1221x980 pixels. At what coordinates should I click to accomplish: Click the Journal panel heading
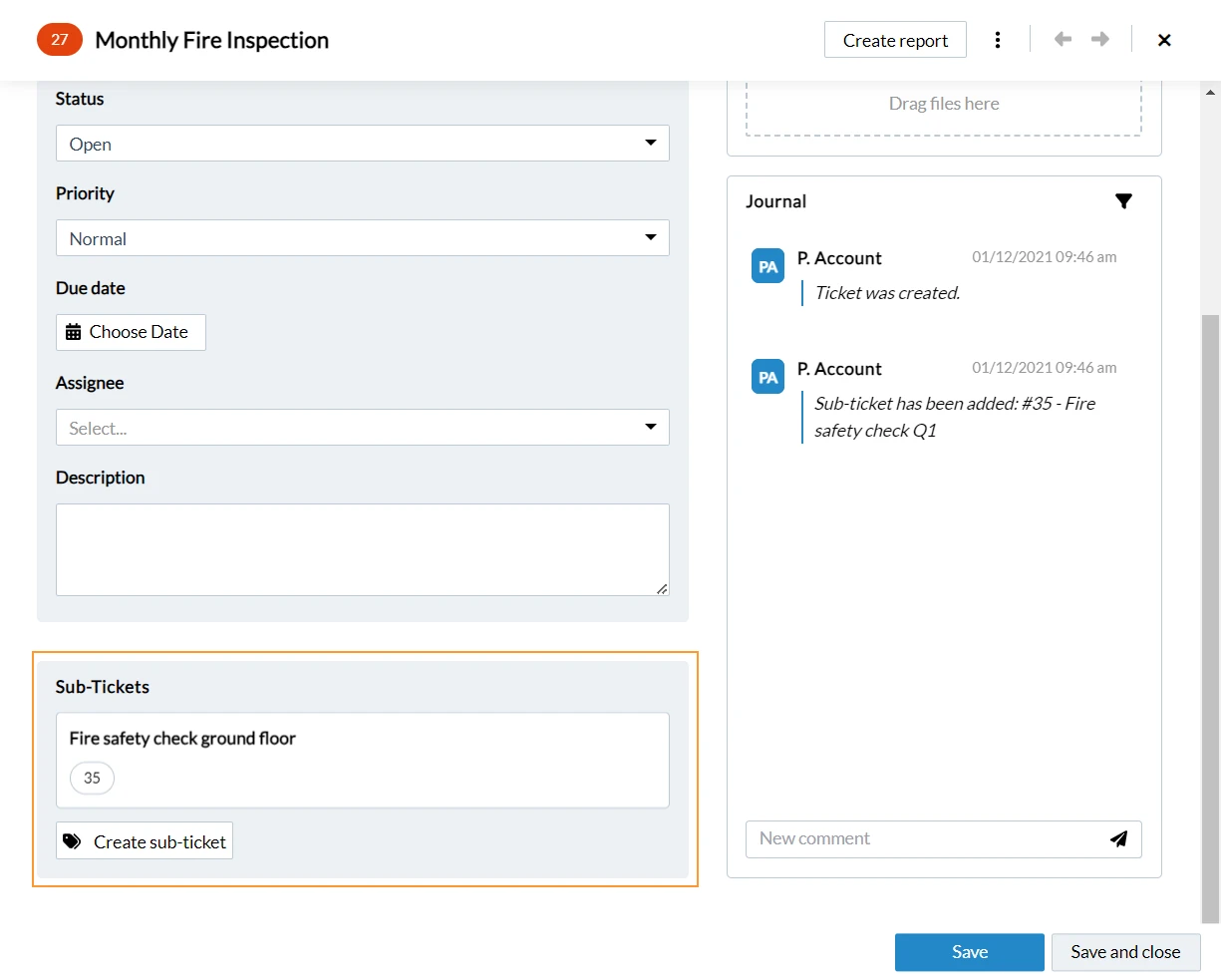click(775, 201)
